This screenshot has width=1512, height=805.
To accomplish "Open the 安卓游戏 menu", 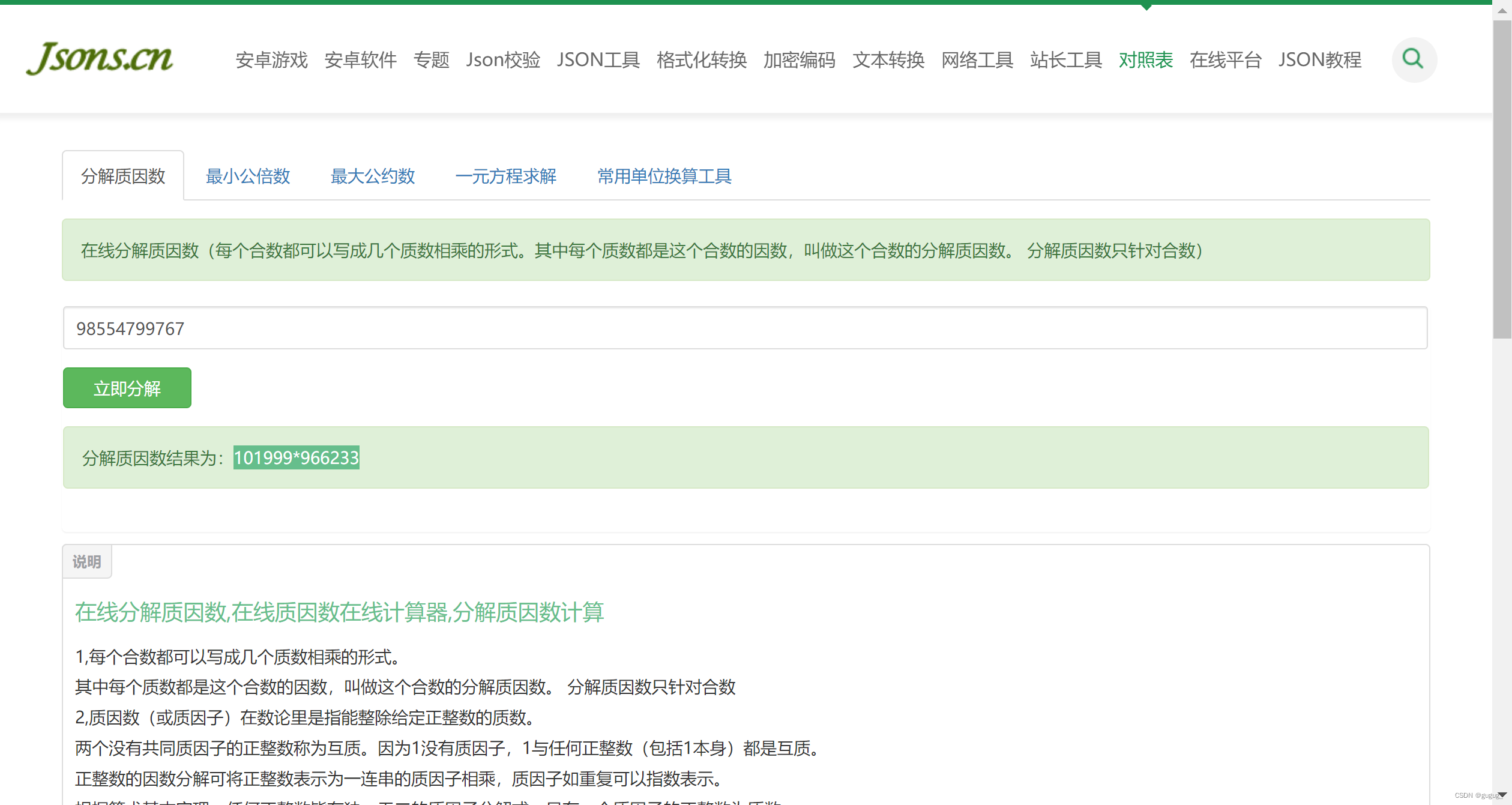I will click(x=271, y=60).
